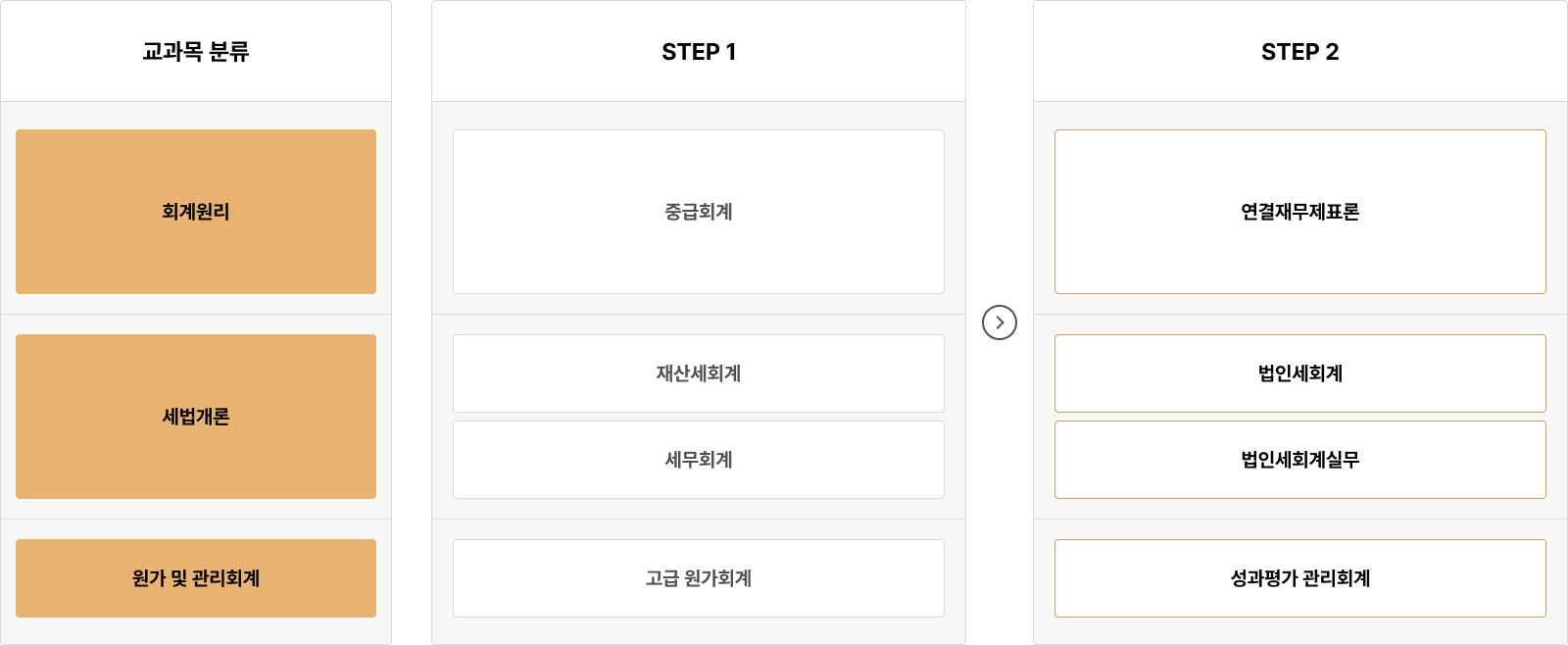Click the STEP 1 column header
The height and width of the screenshot is (645, 1568).
(698, 52)
